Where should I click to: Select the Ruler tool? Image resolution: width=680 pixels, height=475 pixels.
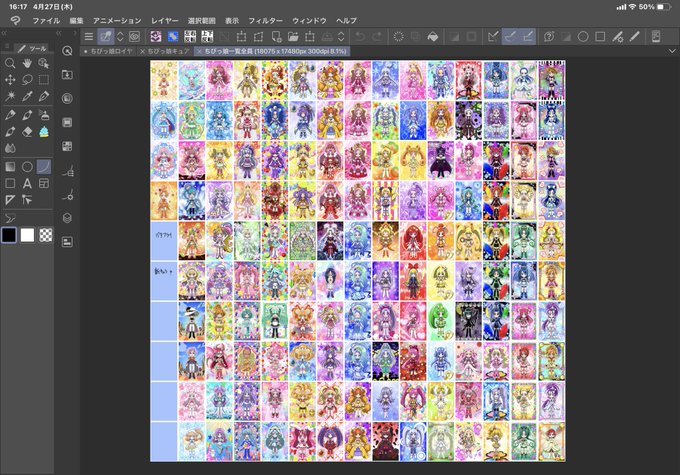(x=10, y=200)
